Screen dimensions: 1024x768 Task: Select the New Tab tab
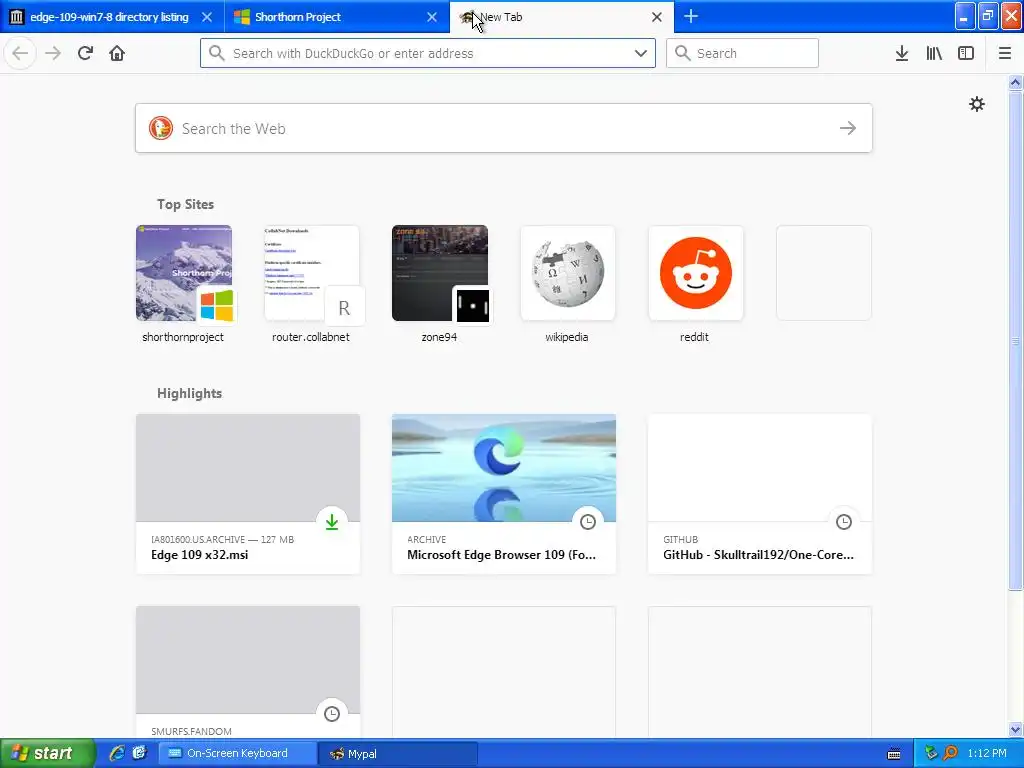pos(562,17)
